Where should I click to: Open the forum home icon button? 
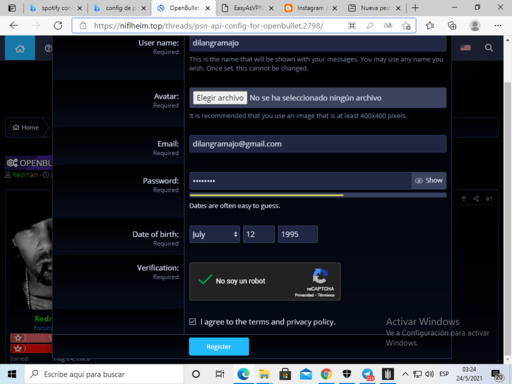20,48
